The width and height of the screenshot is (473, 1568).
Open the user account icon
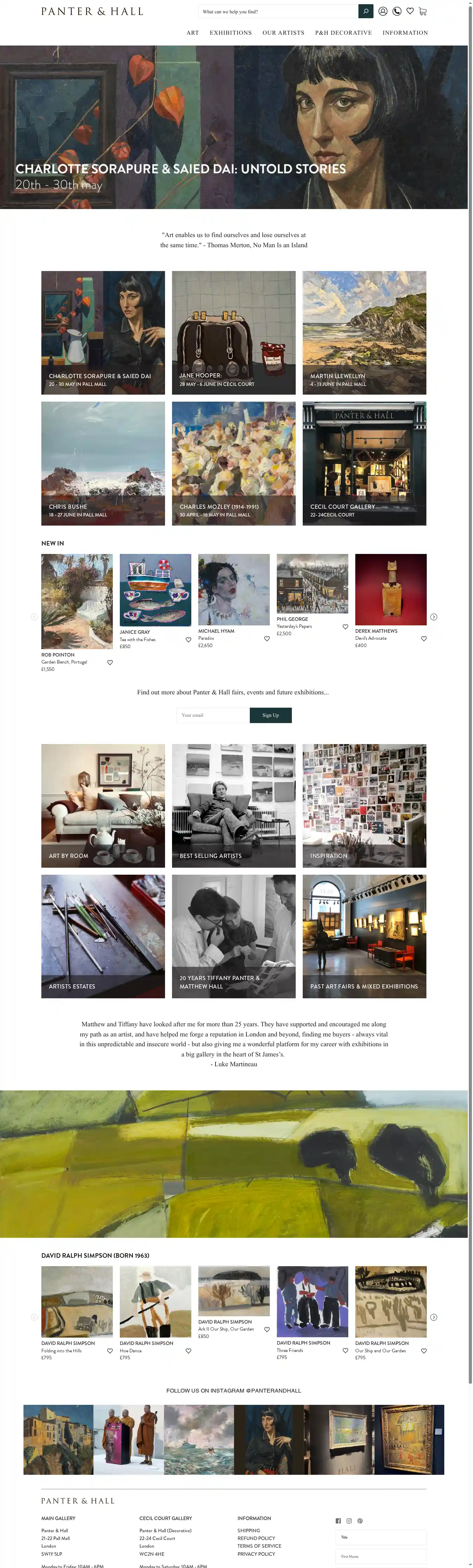coord(383,11)
